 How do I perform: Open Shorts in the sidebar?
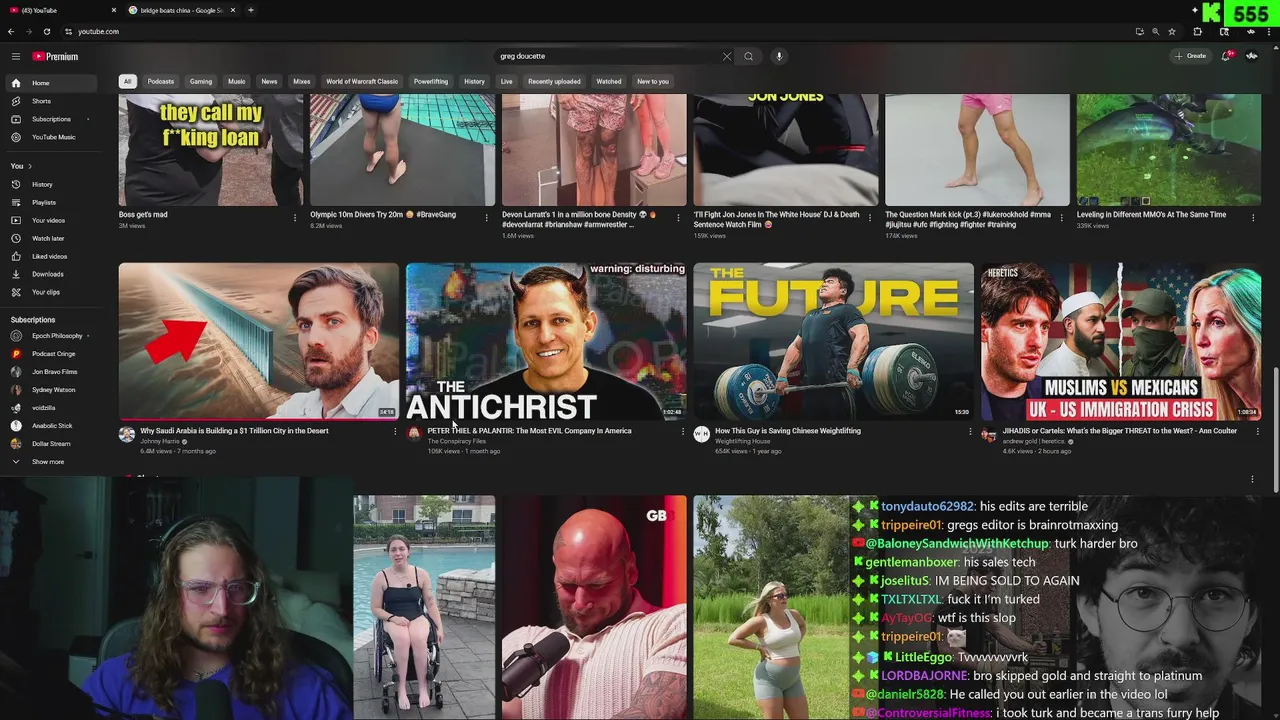pos(50,101)
